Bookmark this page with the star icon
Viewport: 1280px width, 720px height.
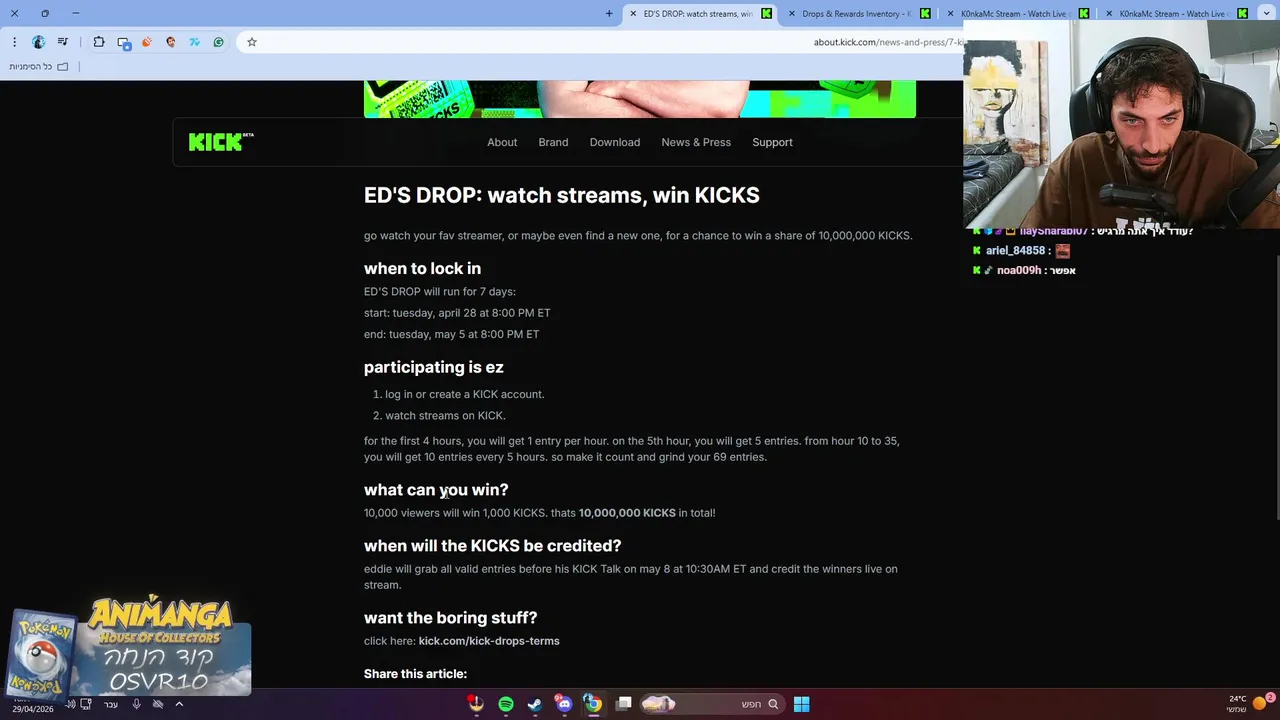(x=252, y=42)
